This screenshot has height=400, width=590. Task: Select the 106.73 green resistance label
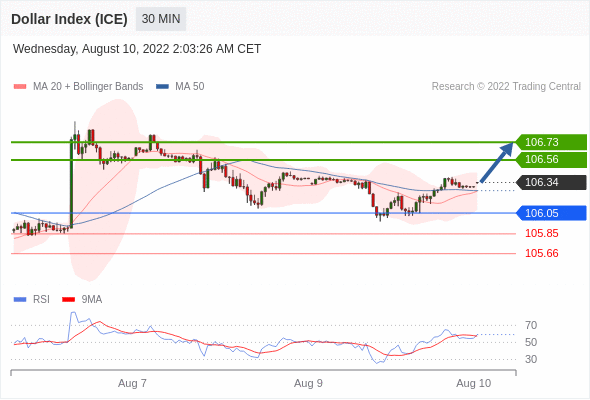(551, 142)
